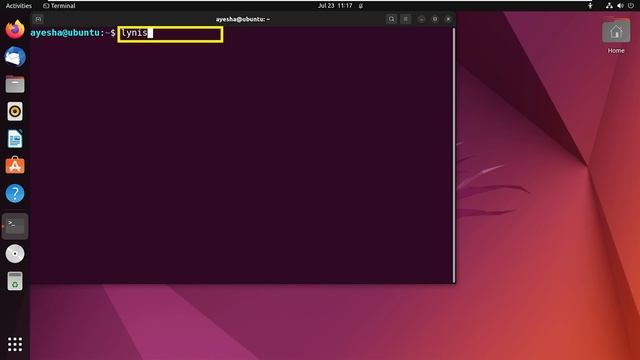Open the Terminal app menu in top bar

point(59,6)
